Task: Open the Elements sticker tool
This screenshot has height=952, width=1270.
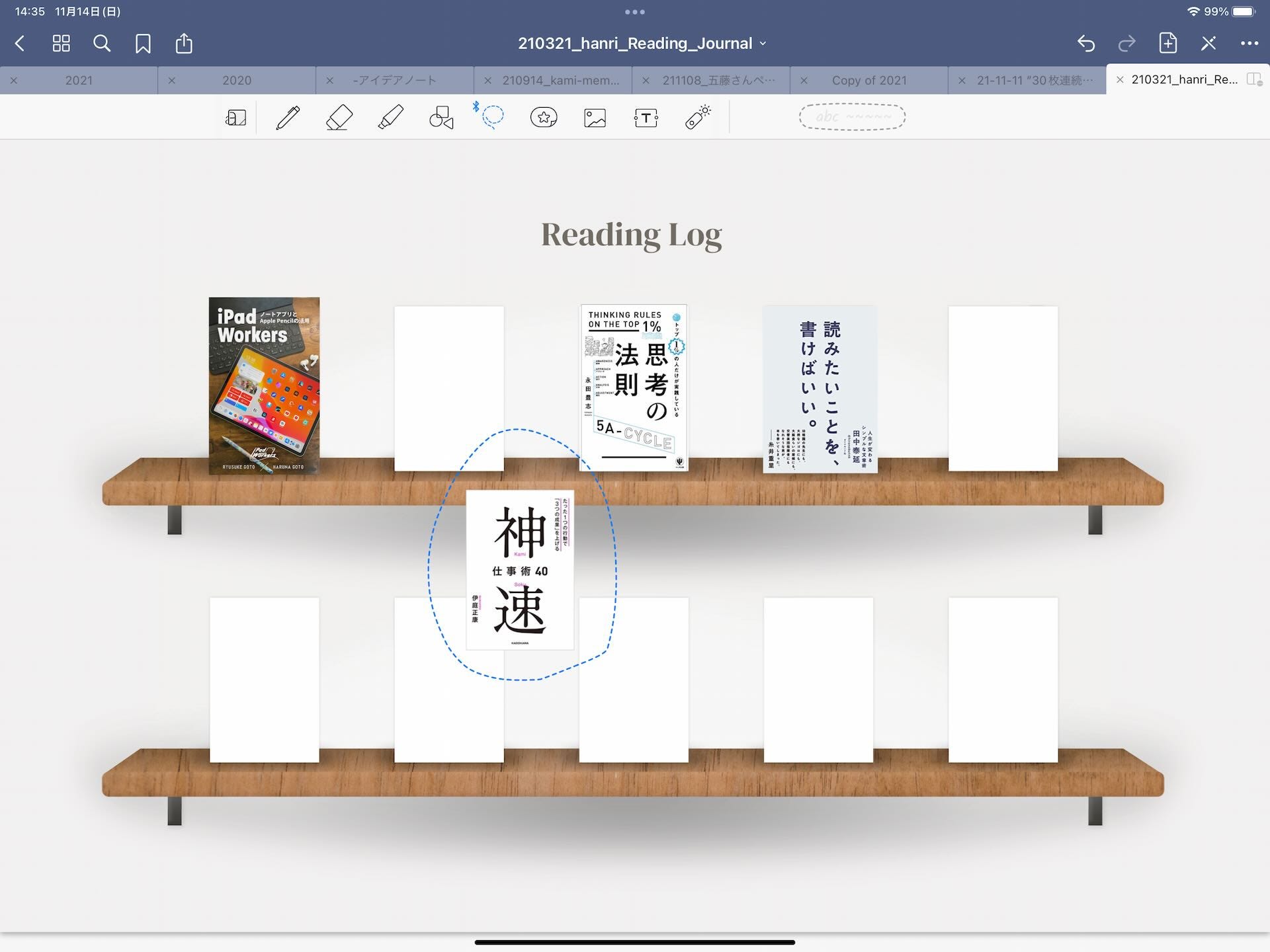Action: coord(544,118)
